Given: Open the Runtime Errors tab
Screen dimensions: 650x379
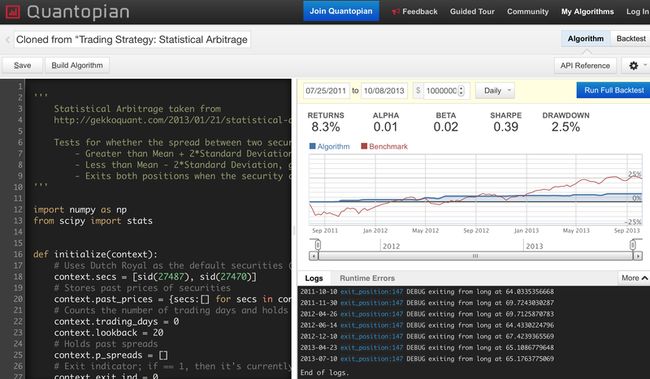Looking at the screenshot, I should [367, 278].
